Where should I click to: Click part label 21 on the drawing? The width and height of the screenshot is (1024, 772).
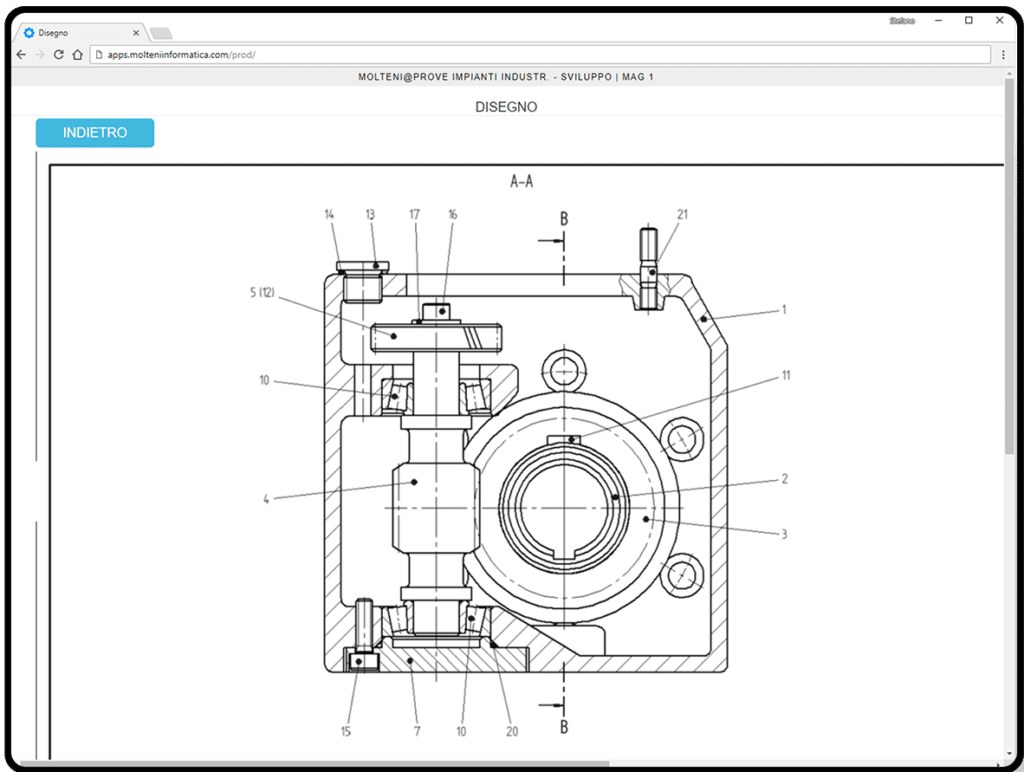point(682,214)
